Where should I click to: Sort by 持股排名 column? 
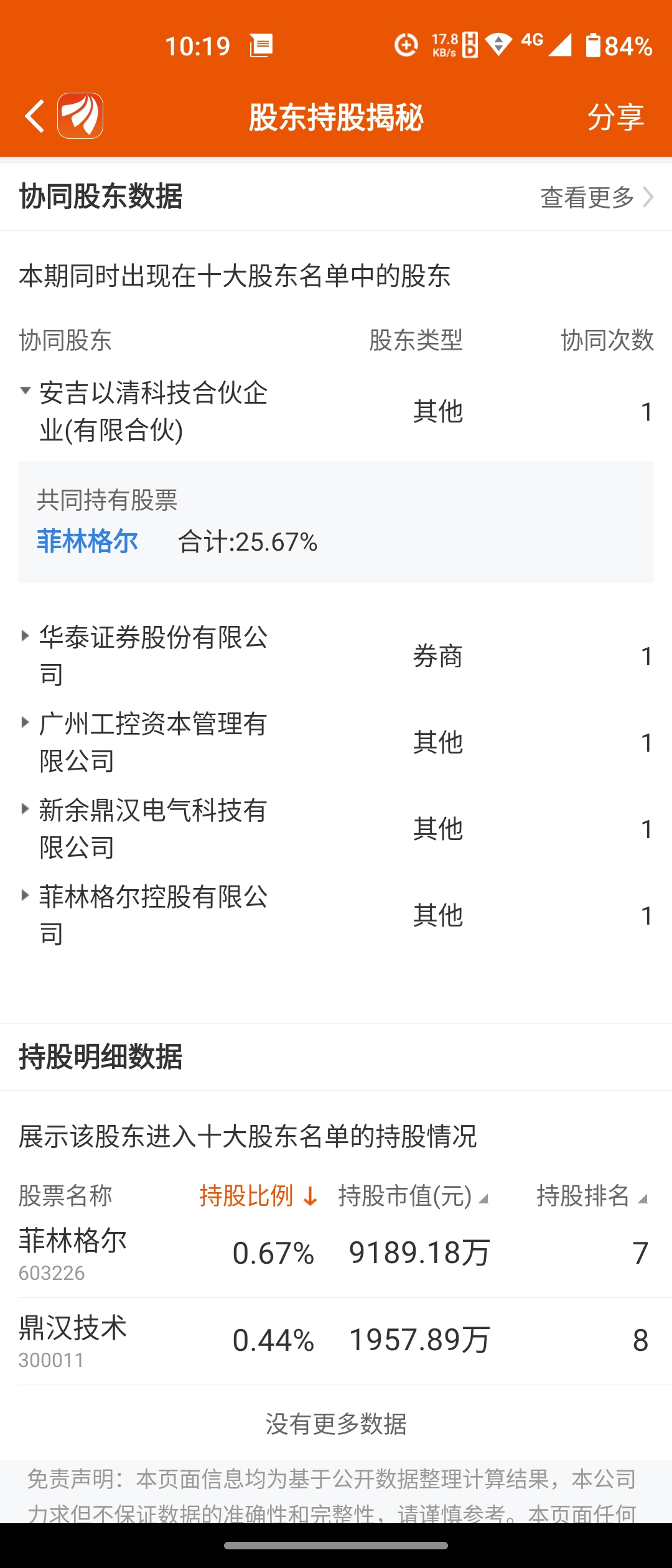tap(591, 1196)
